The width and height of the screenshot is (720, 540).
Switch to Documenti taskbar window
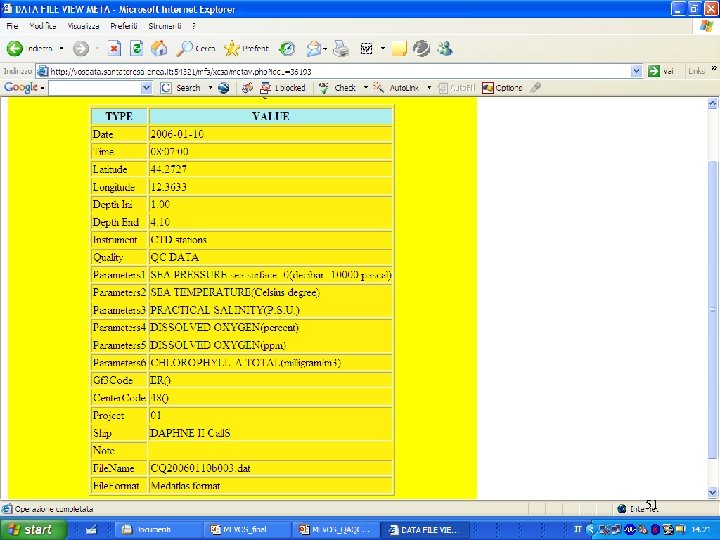[x=158, y=529]
